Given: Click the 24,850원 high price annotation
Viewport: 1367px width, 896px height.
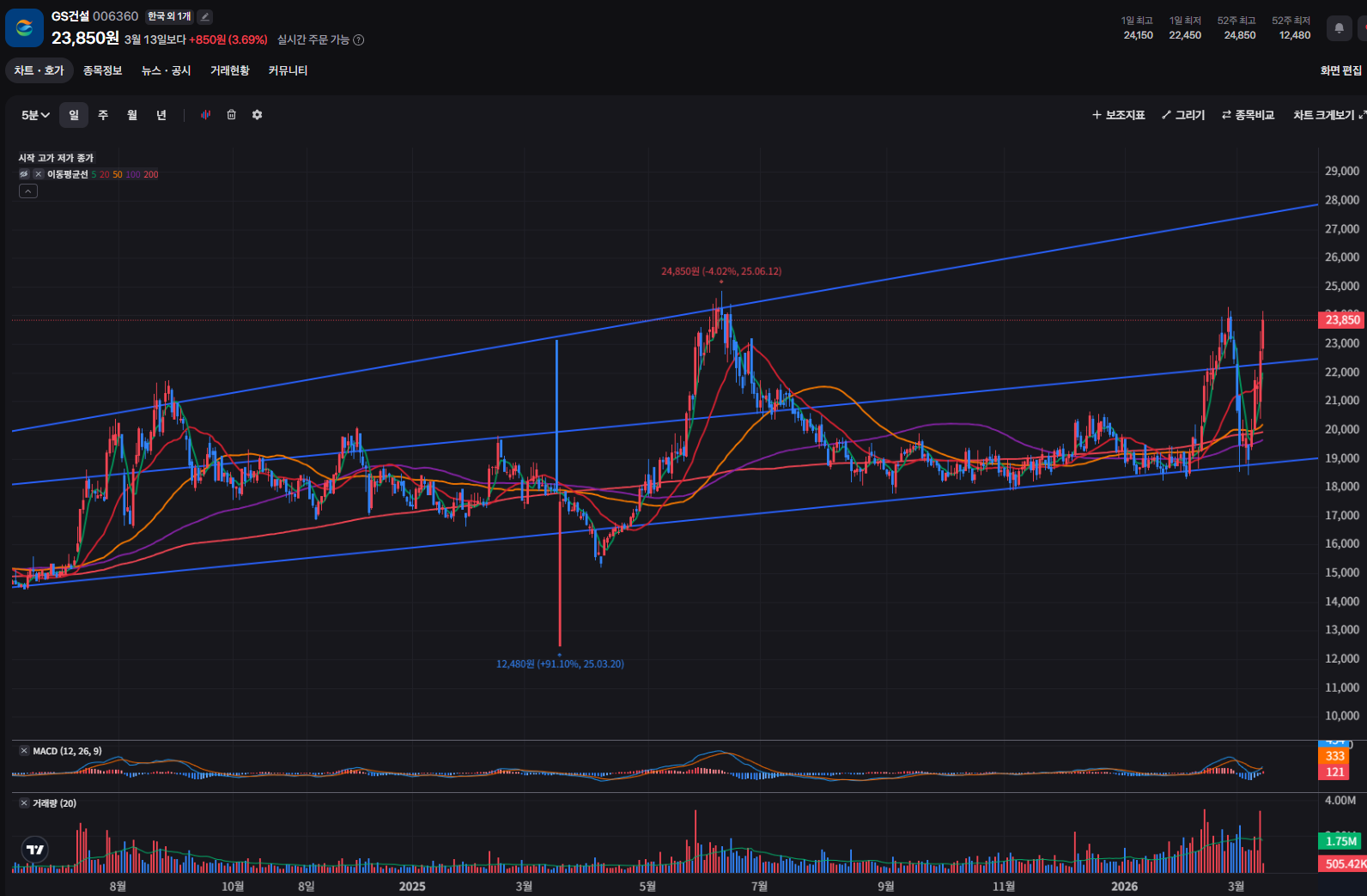Looking at the screenshot, I should pyautogui.click(x=721, y=271).
